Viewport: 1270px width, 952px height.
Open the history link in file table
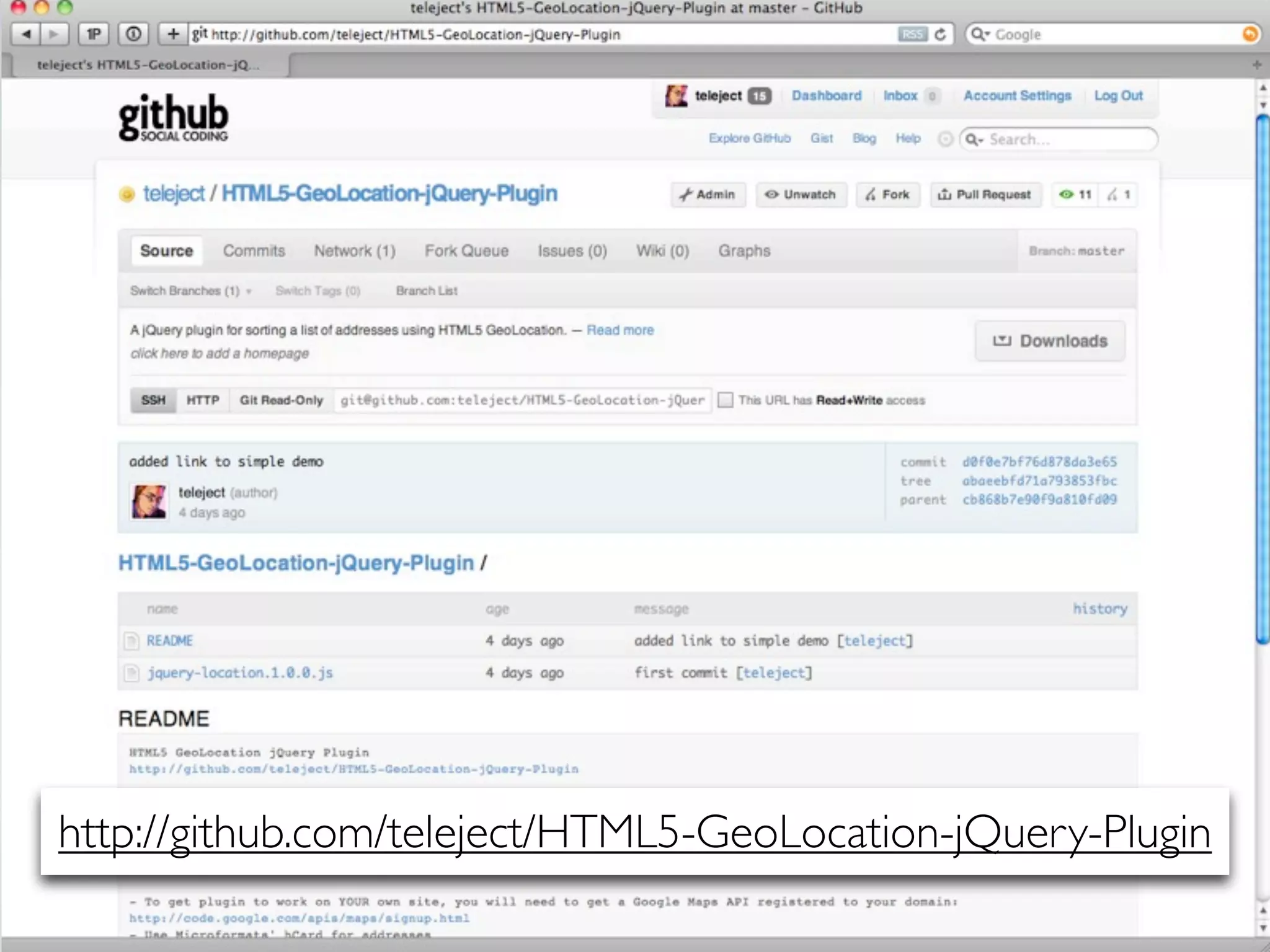click(x=1100, y=609)
